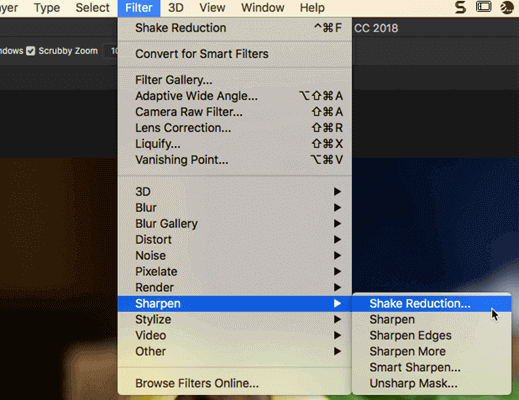Image resolution: width=519 pixels, height=400 pixels.
Task: Click the round globe icon in menu bar
Action: [506, 7]
